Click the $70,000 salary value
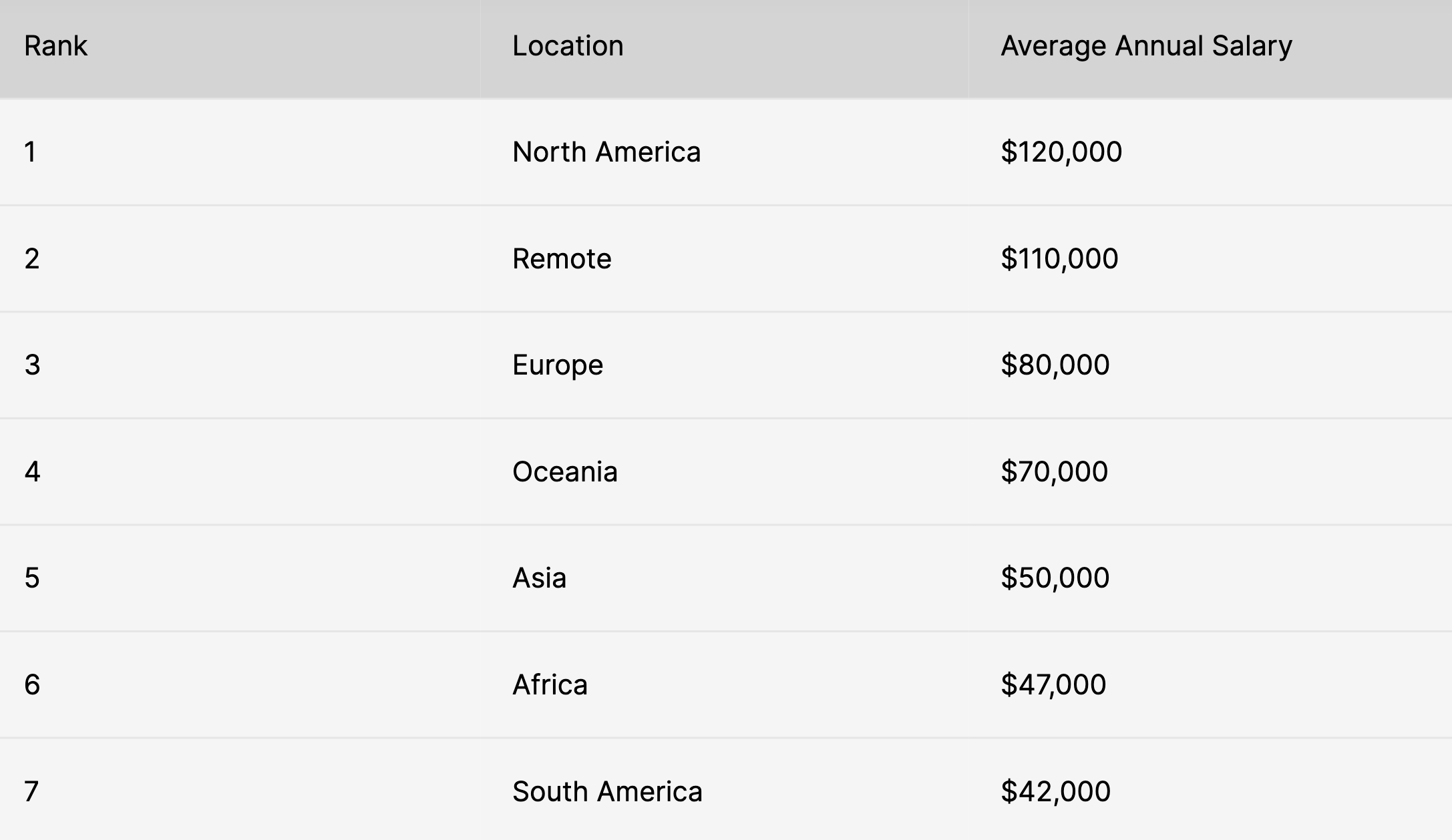 coord(1055,472)
